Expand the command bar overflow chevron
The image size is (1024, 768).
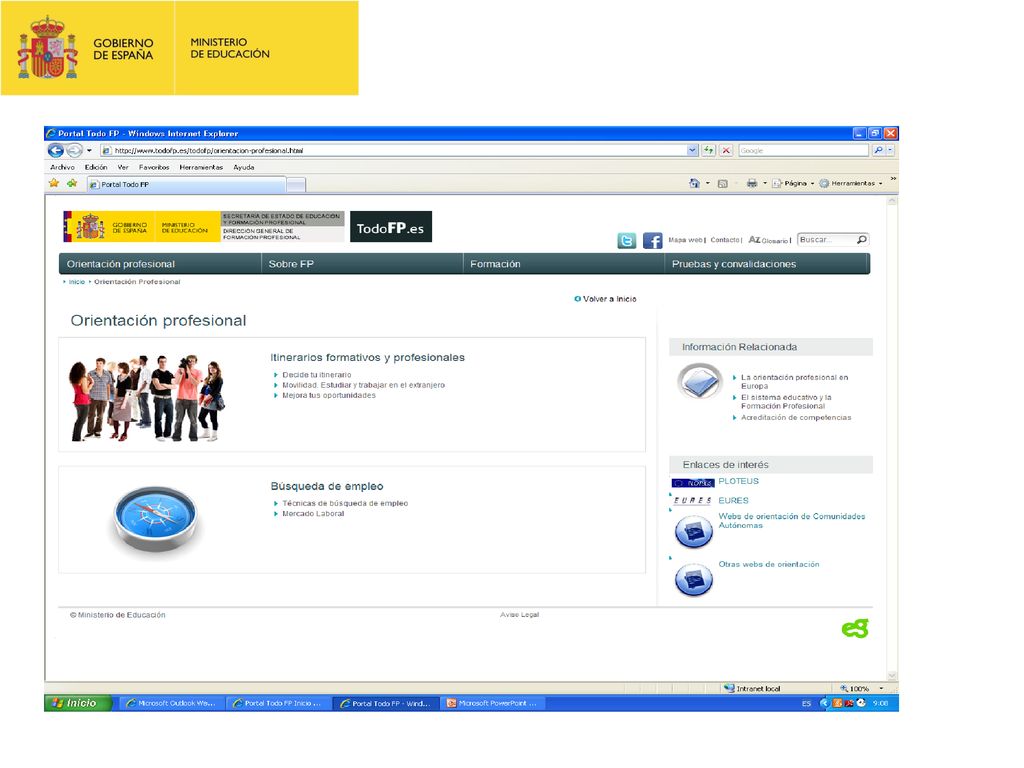(893, 179)
